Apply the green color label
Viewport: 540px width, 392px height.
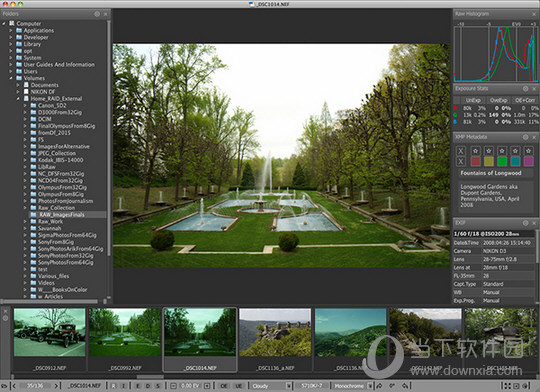[502, 161]
